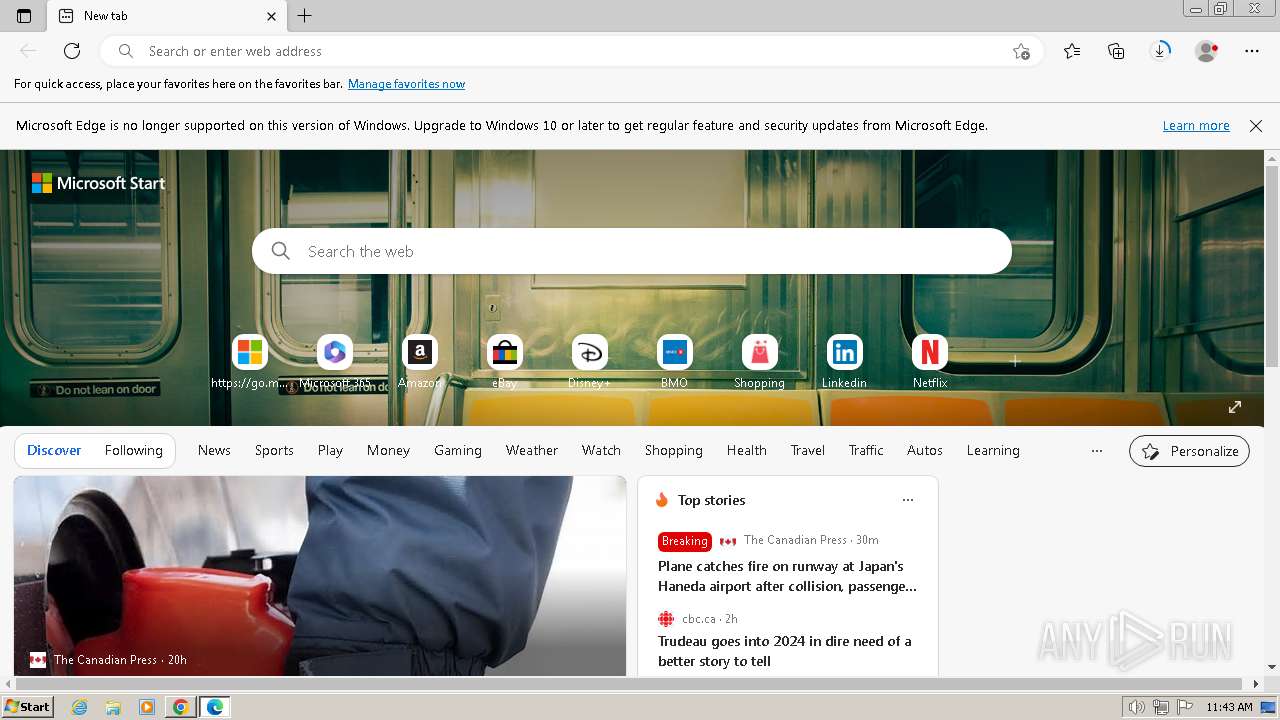Focus the address bar input
The height and width of the screenshot is (720, 1280).
570,51
